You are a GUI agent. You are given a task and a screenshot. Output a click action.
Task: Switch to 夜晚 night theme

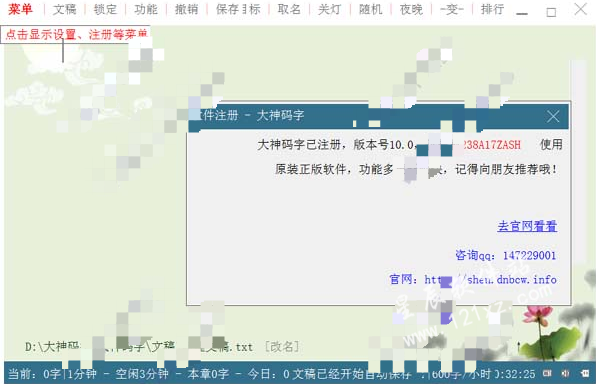coord(411,9)
